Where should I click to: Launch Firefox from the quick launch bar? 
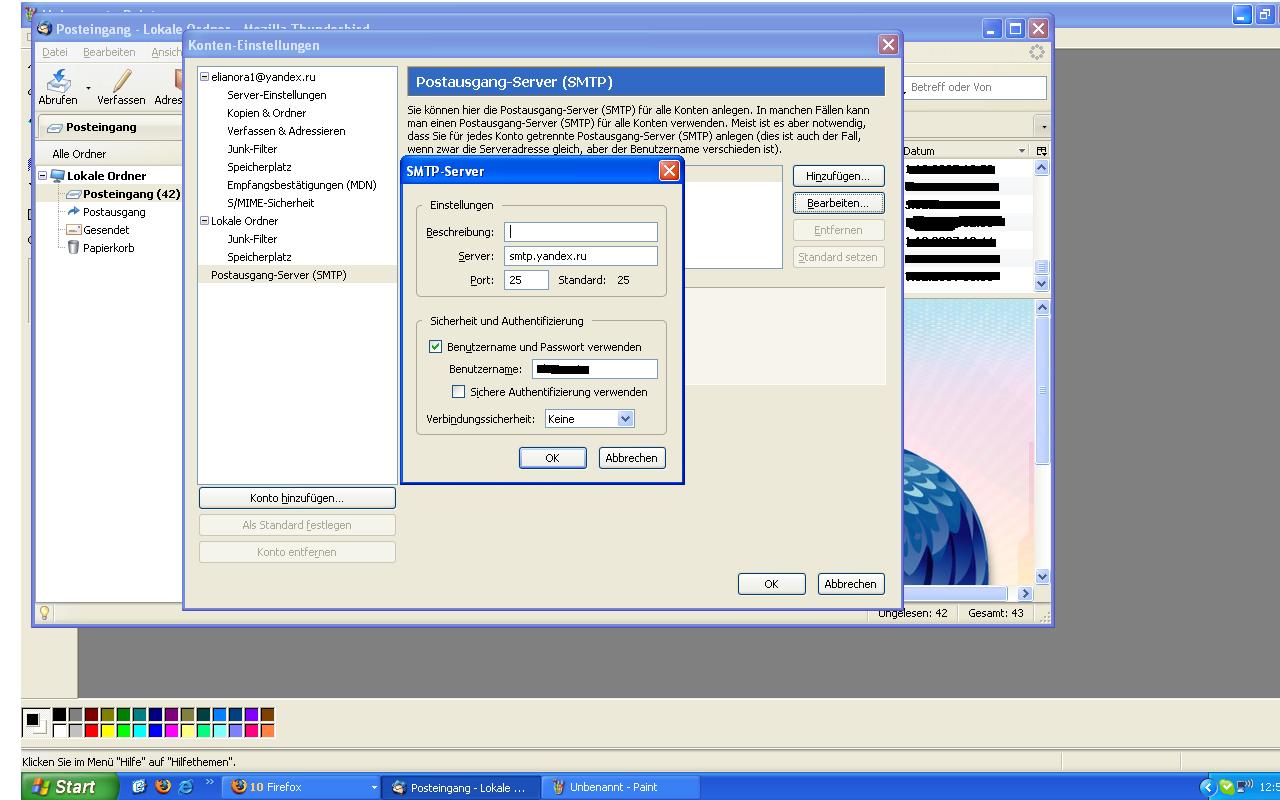pos(163,787)
